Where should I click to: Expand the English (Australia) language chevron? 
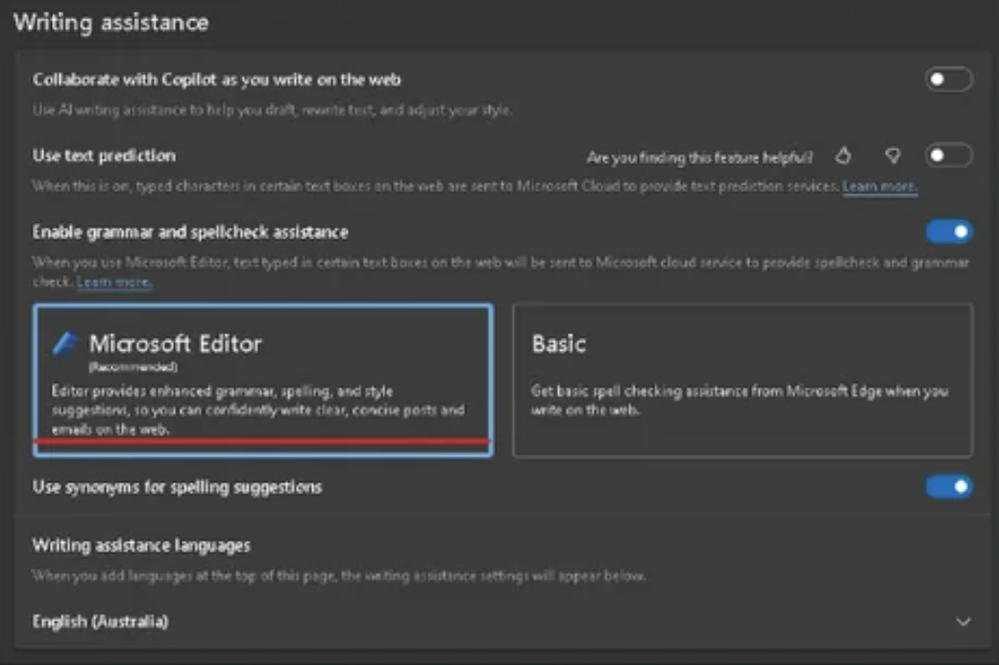pos(963,622)
